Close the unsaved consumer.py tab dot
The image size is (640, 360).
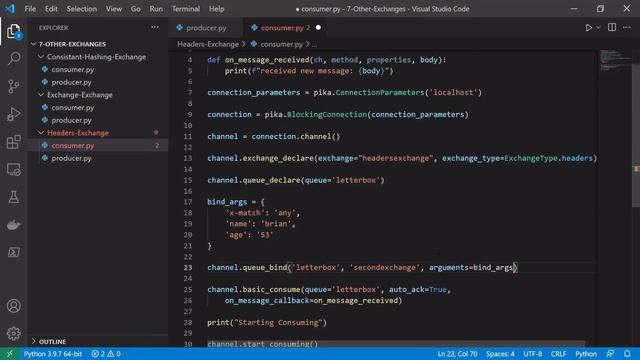point(318,28)
